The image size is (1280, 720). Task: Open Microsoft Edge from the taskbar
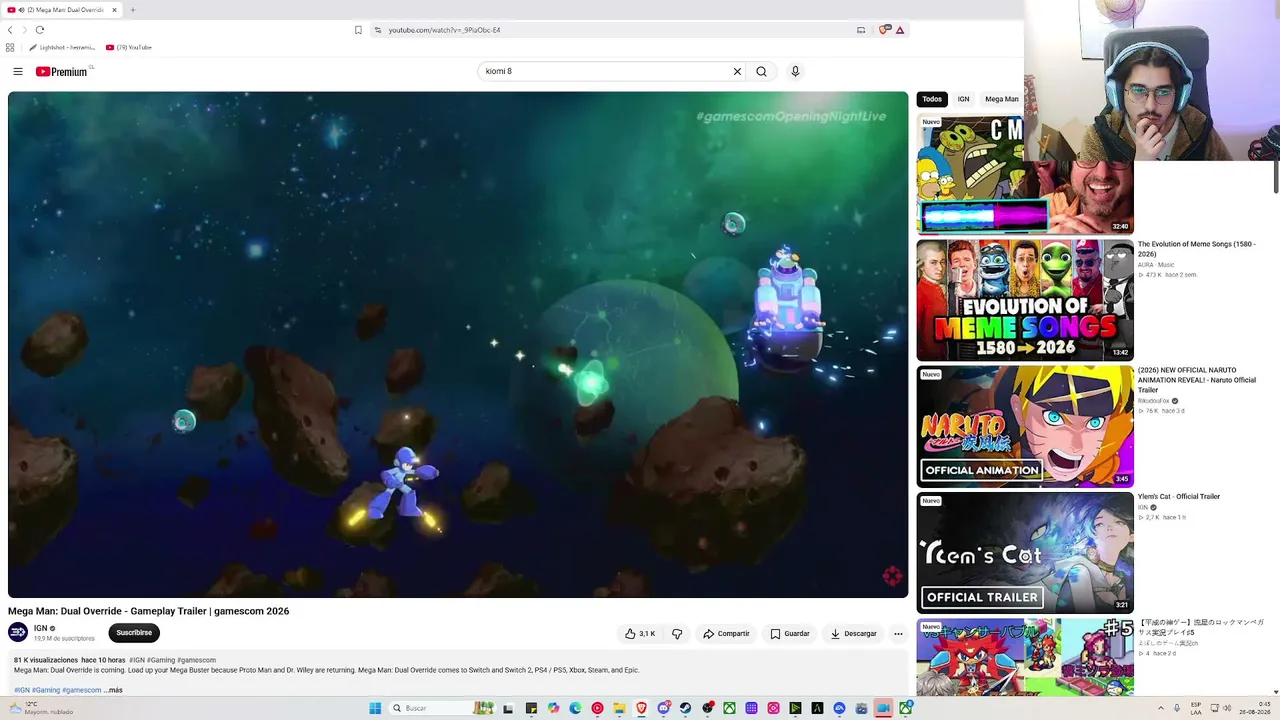[575, 708]
